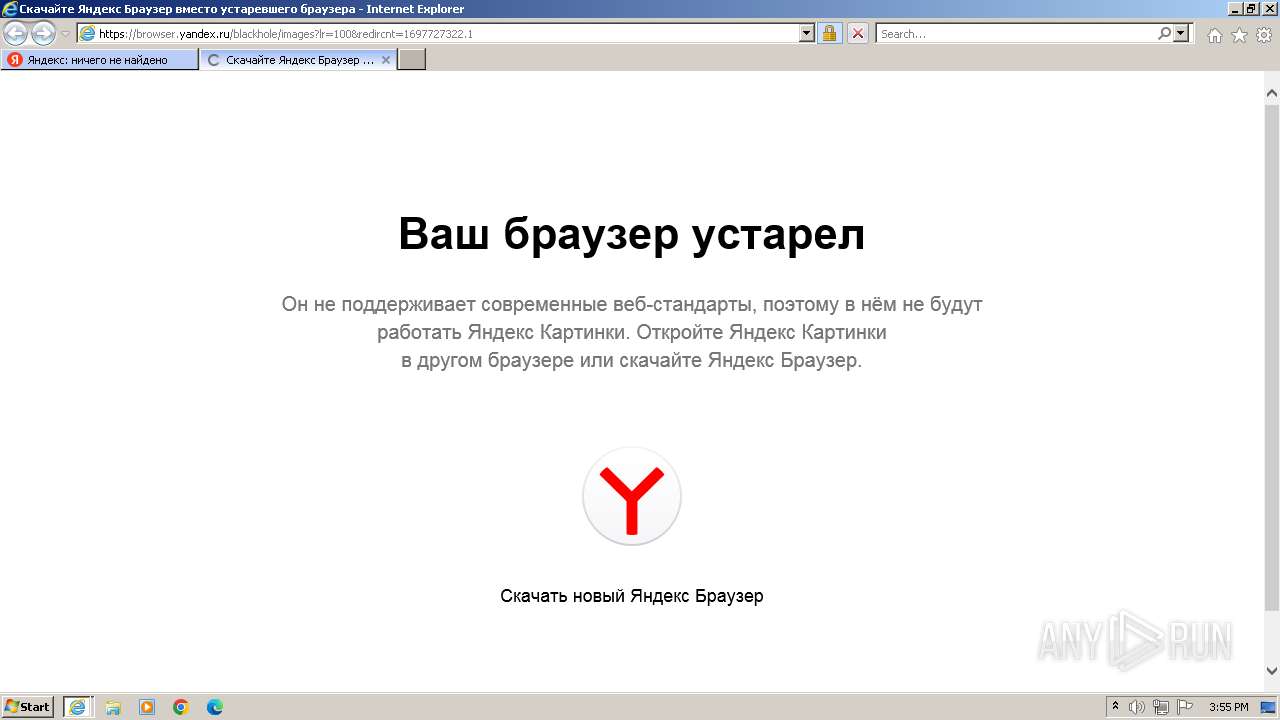Click the Yandex Browser logo
The image size is (1280, 720).
tap(632, 496)
